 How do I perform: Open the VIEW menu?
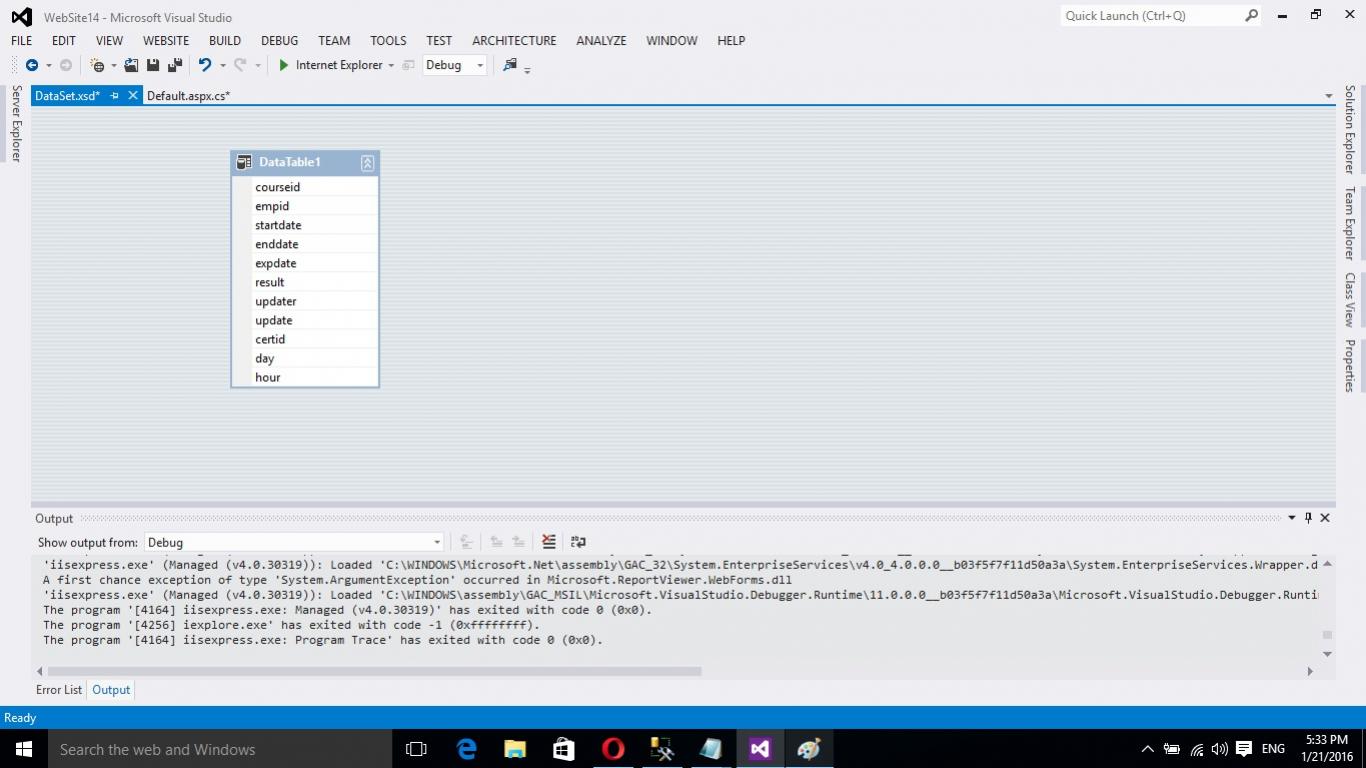(x=109, y=41)
